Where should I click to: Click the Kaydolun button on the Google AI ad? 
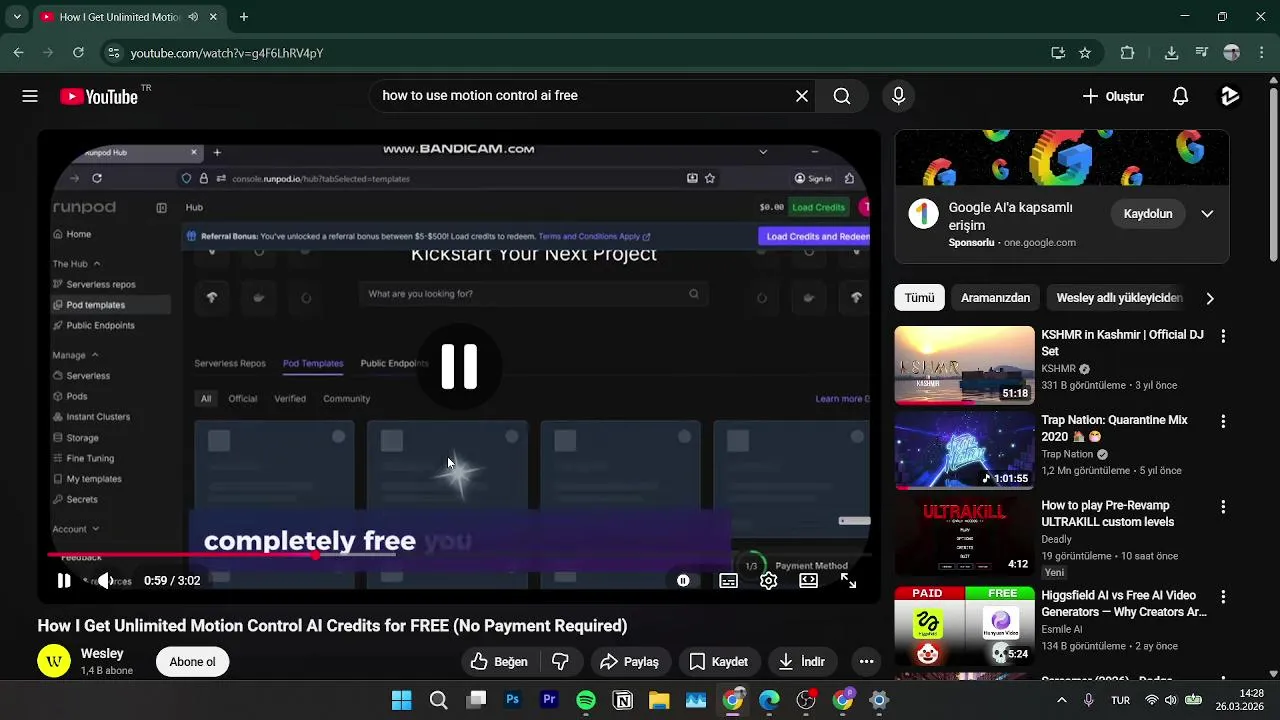[1147, 214]
